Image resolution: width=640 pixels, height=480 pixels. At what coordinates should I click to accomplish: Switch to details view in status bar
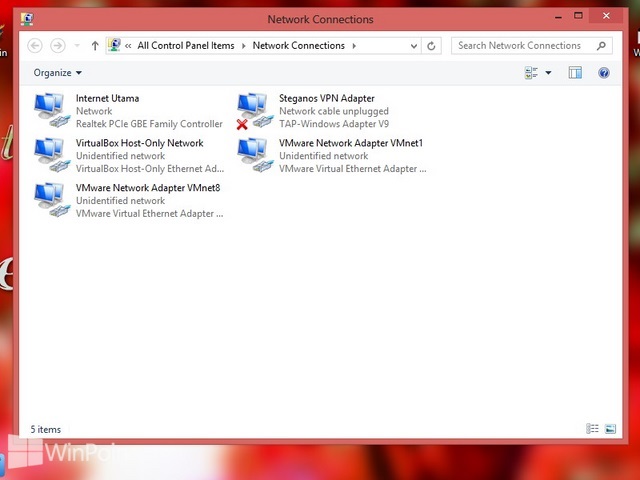coord(592,429)
